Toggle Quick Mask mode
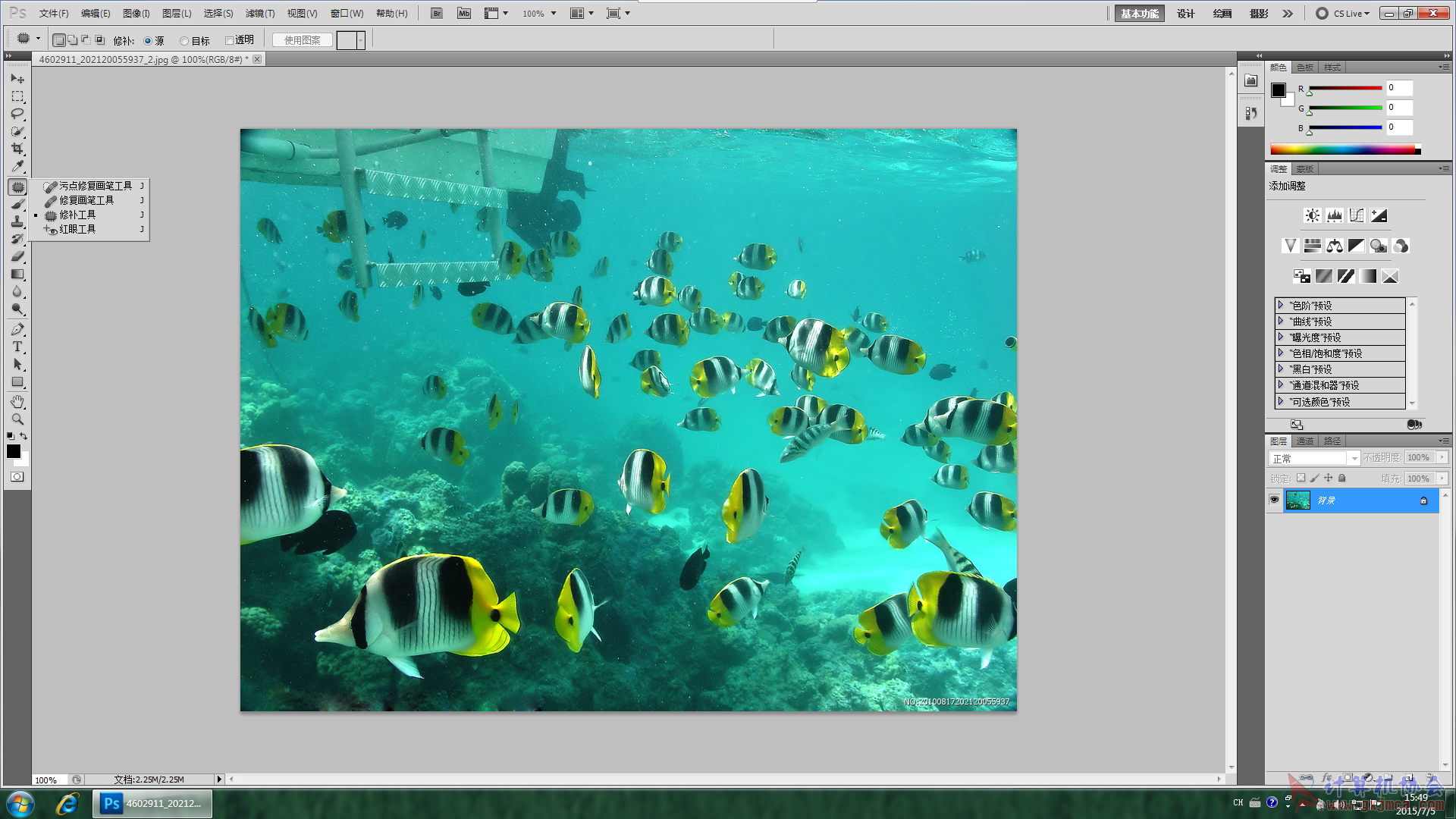This screenshot has height=819, width=1456. [x=17, y=477]
